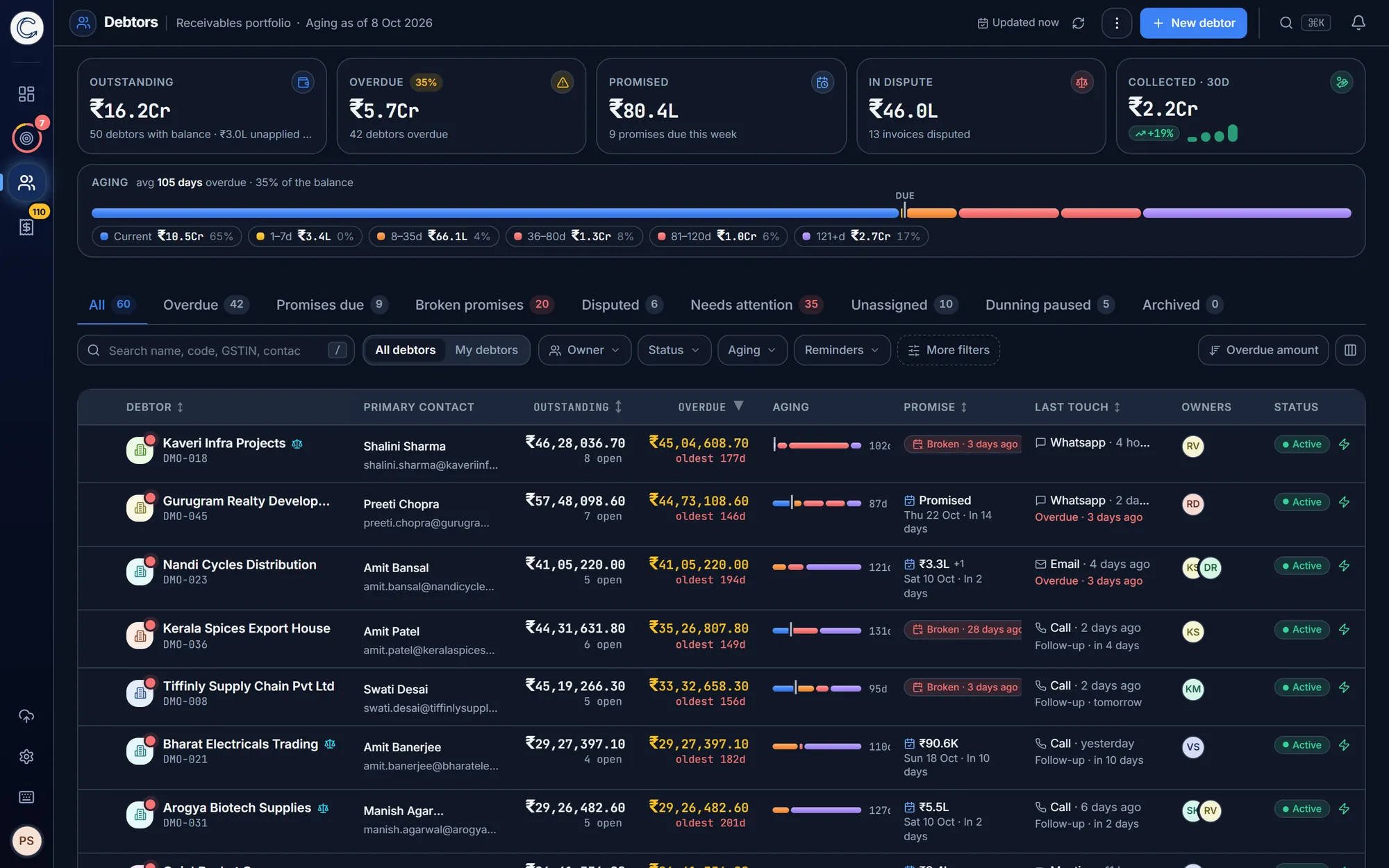Open the Dunning paused tab

(1049, 304)
